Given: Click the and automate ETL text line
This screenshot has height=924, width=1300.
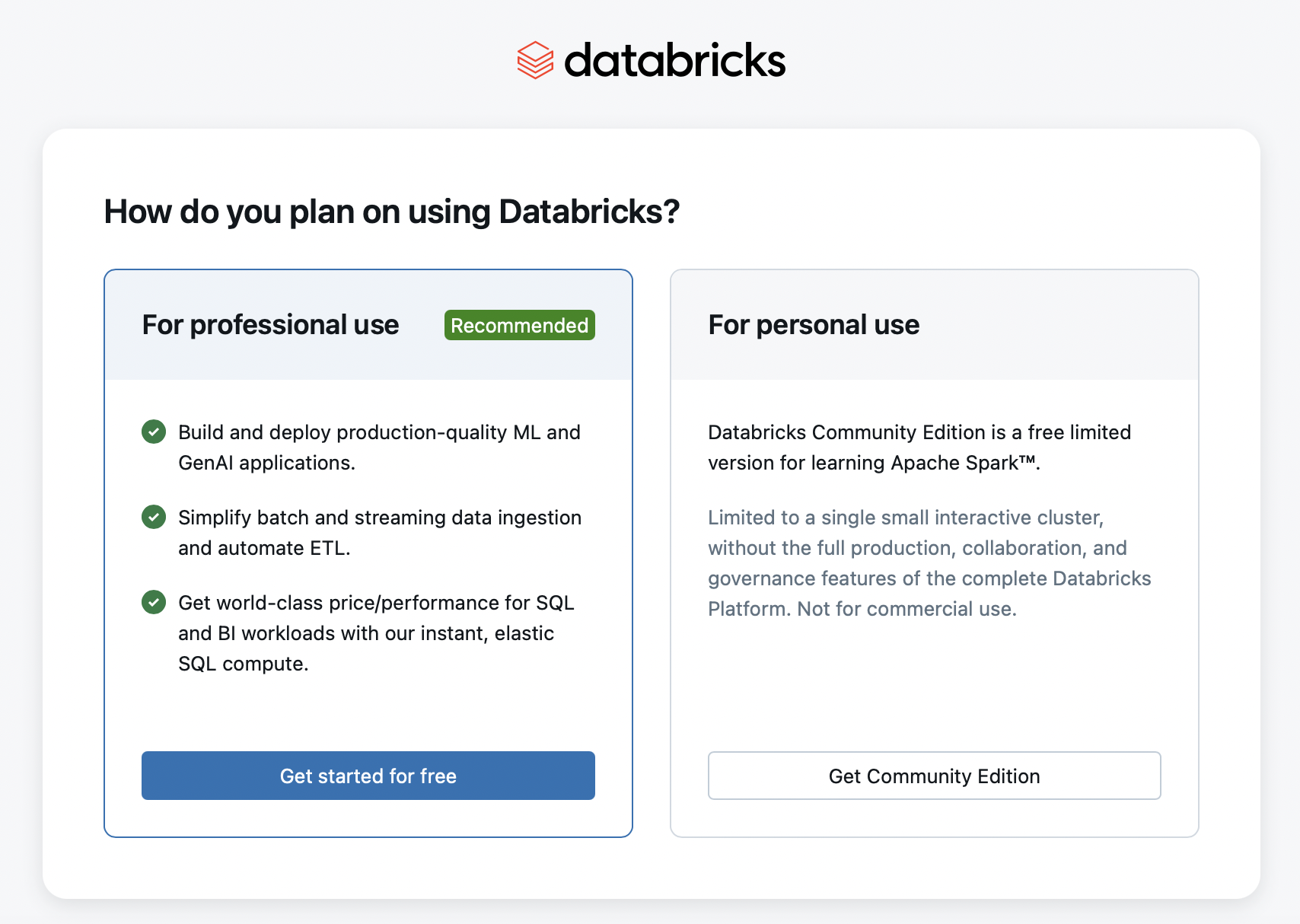Looking at the screenshot, I should 264,548.
